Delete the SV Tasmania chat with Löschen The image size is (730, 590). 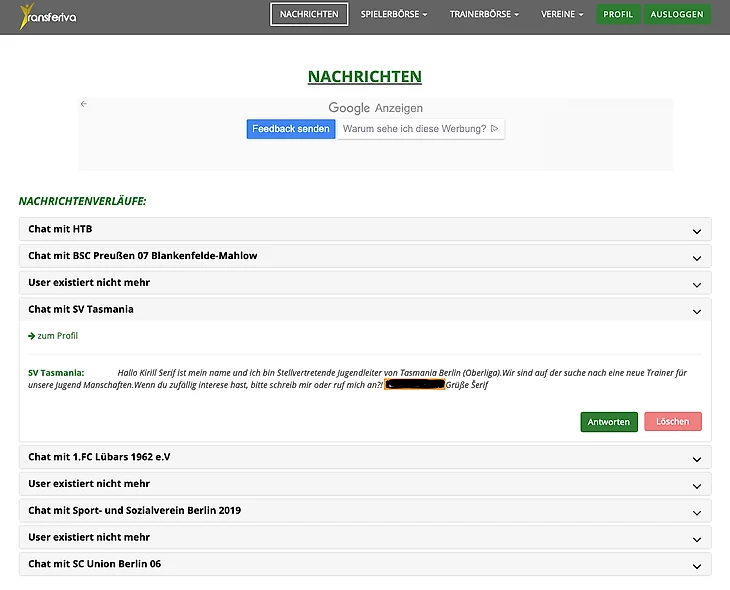click(x=673, y=422)
